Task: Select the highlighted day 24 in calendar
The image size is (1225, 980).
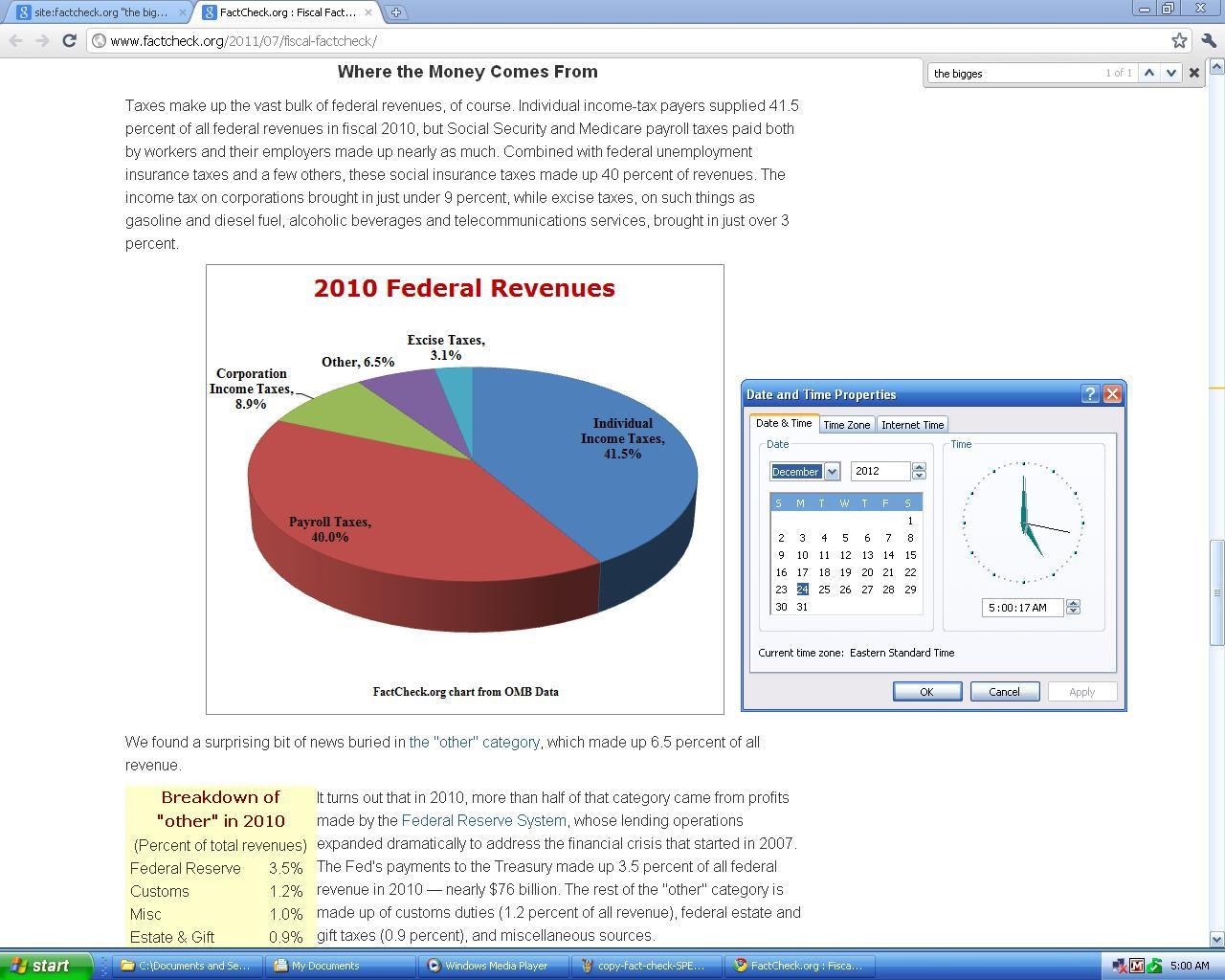Action: [x=802, y=590]
